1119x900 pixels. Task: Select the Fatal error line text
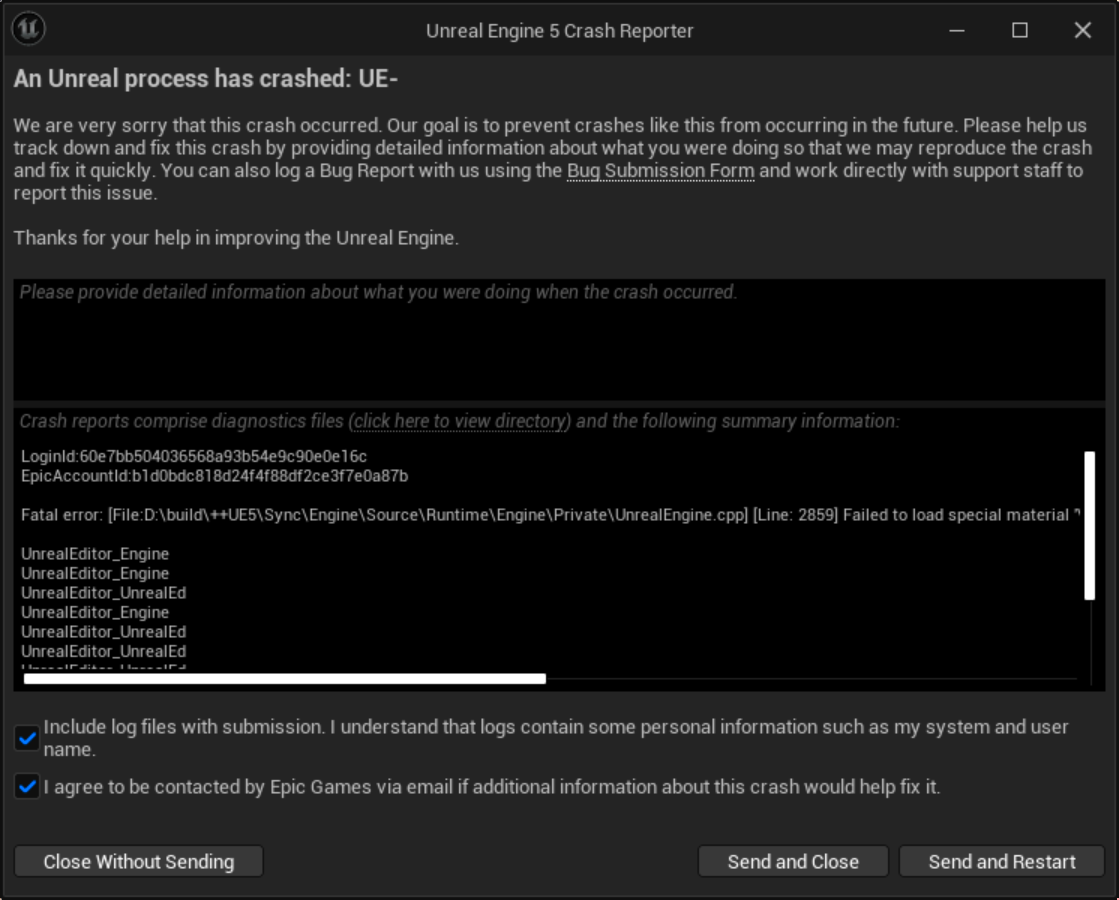point(550,515)
